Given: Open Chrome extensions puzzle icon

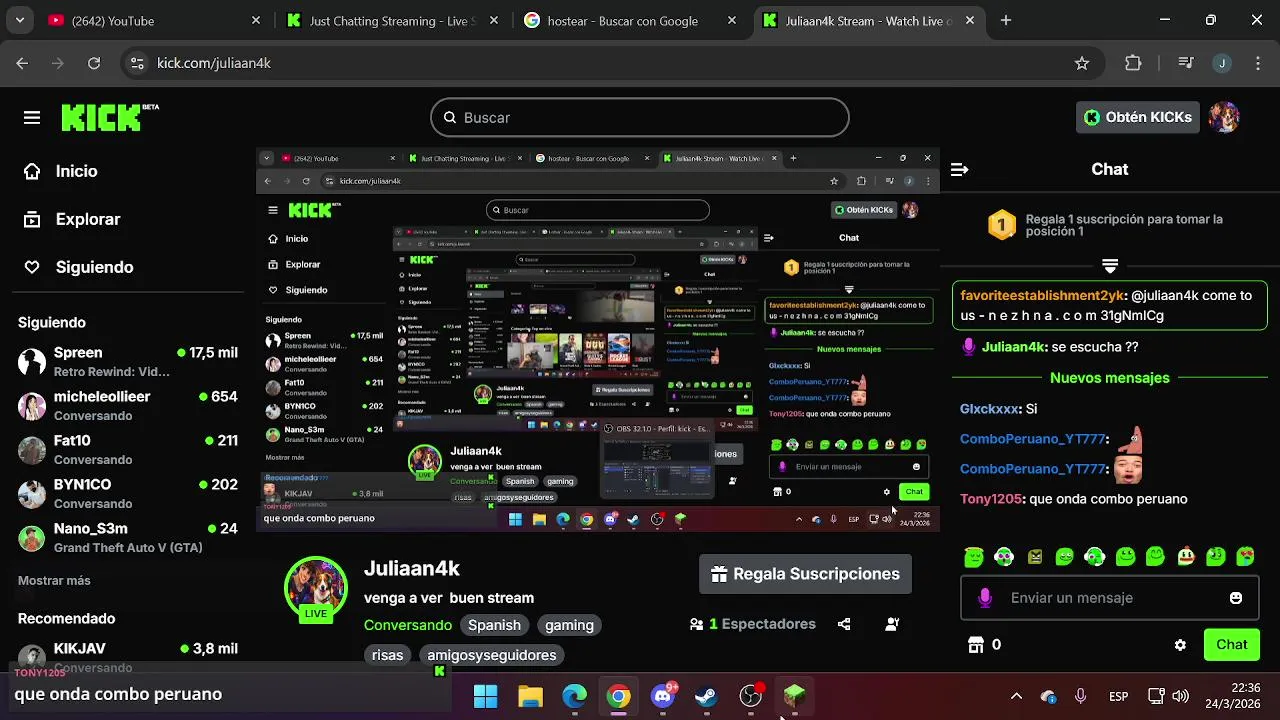Looking at the screenshot, I should (1133, 63).
